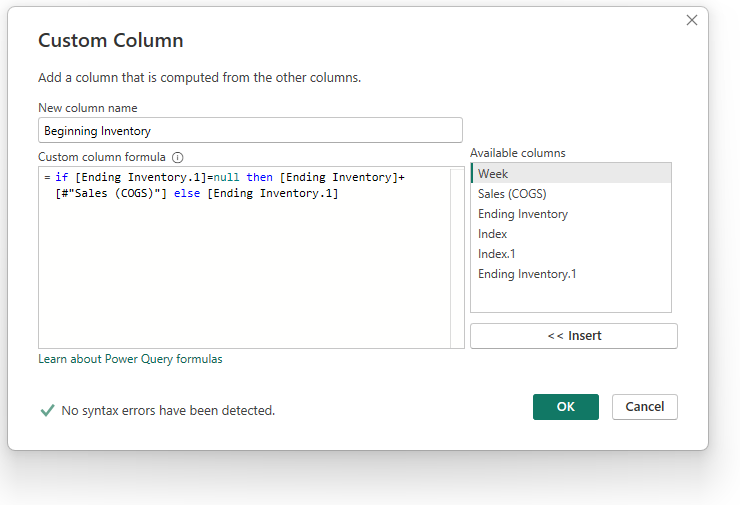This screenshot has height=505, width=740.
Task: Open Learn about Power Query formulas link
Action: click(130, 359)
